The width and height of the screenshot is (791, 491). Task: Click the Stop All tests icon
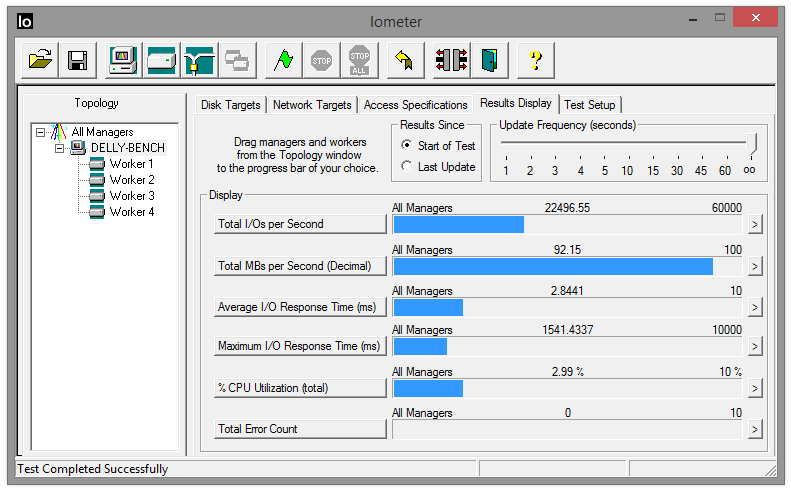click(x=359, y=60)
